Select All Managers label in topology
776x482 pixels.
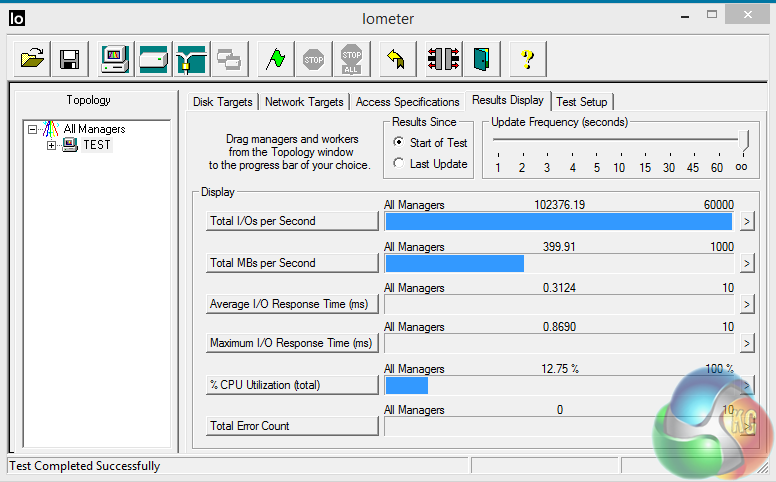tap(95, 129)
